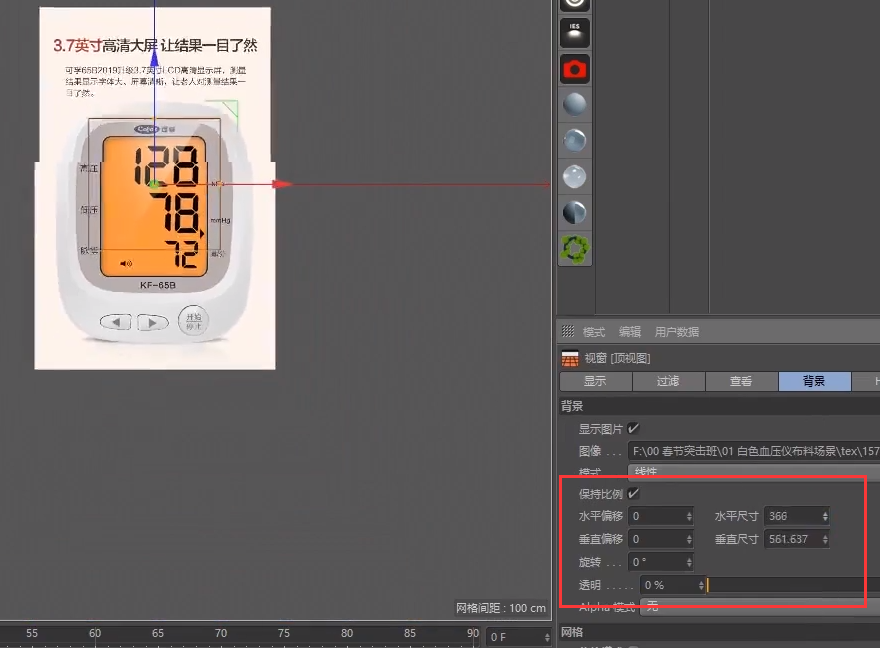Click the 图像 file path field
The image size is (880, 648).
[754, 451]
